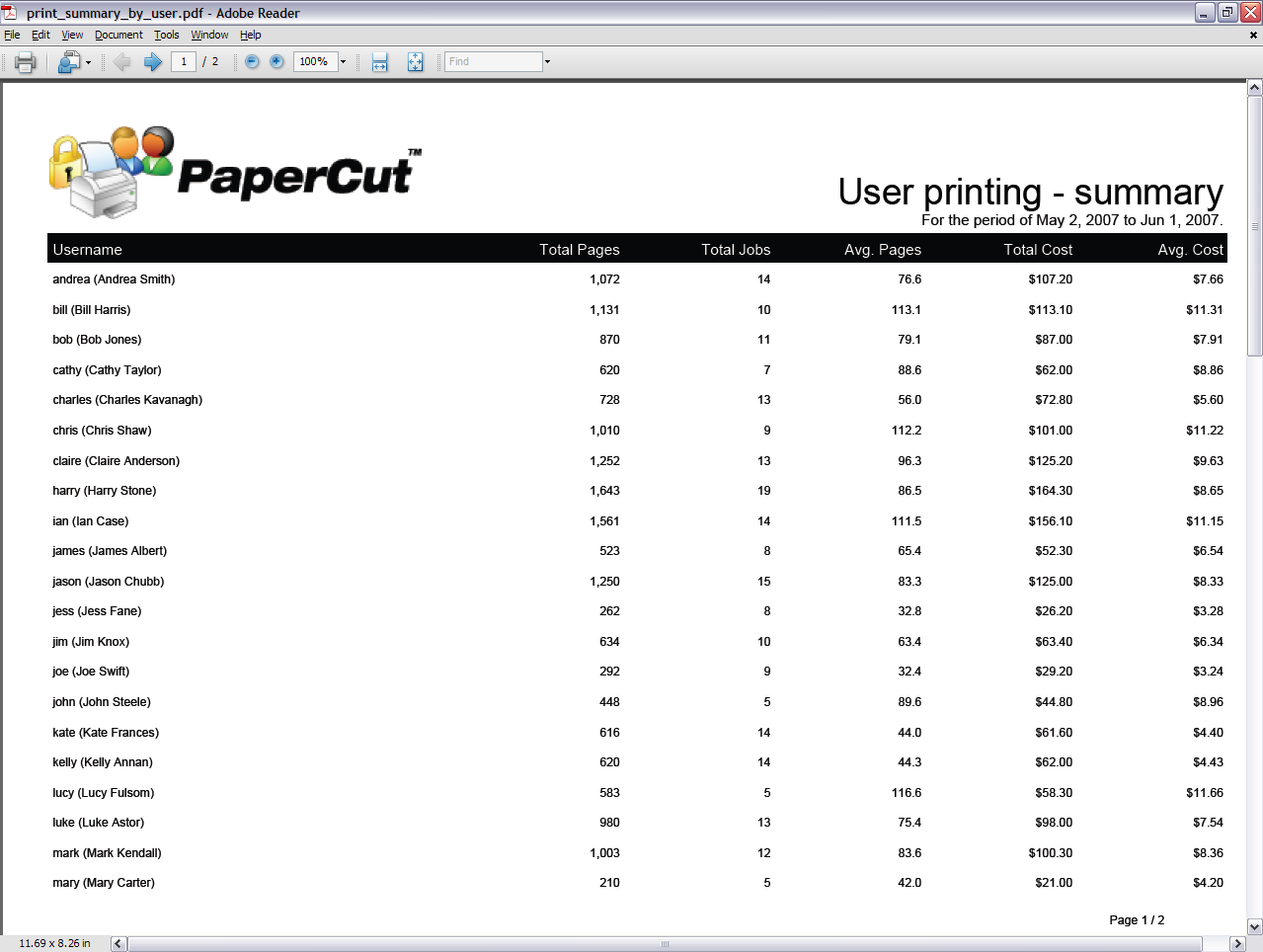
Task: Open the File menu
Action: coord(12,35)
